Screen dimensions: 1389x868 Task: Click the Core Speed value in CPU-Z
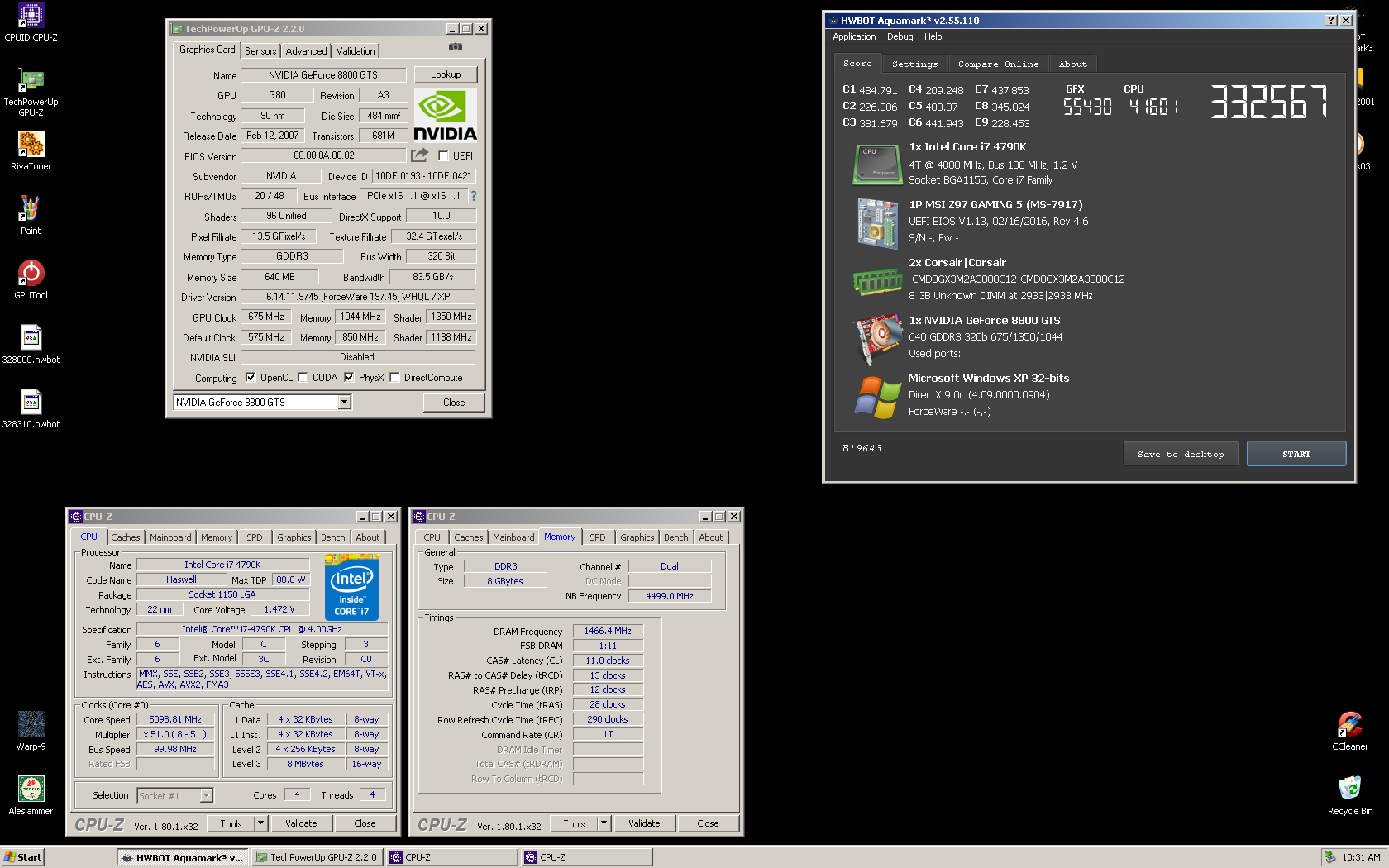tap(175, 719)
